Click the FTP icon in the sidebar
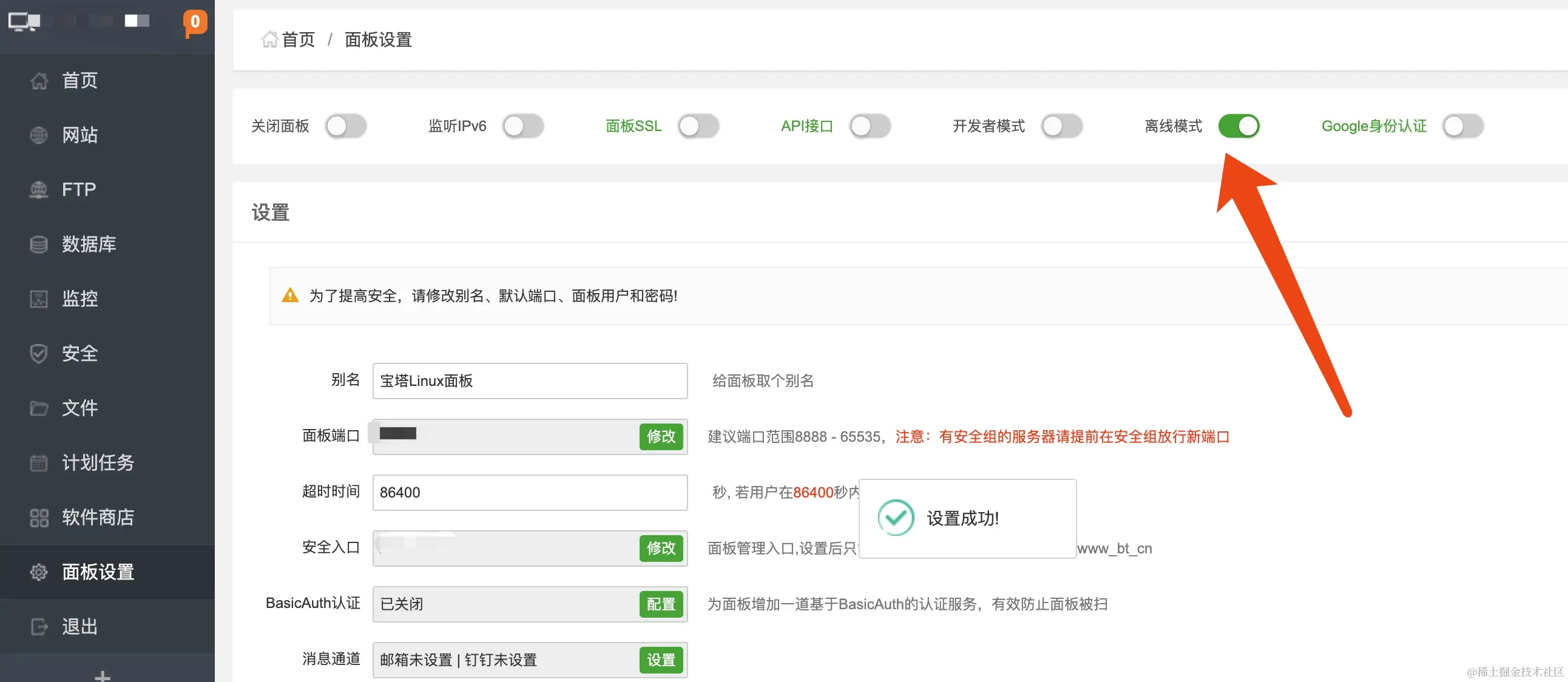This screenshot has height=682, width=1568. [x=39, y=190]
